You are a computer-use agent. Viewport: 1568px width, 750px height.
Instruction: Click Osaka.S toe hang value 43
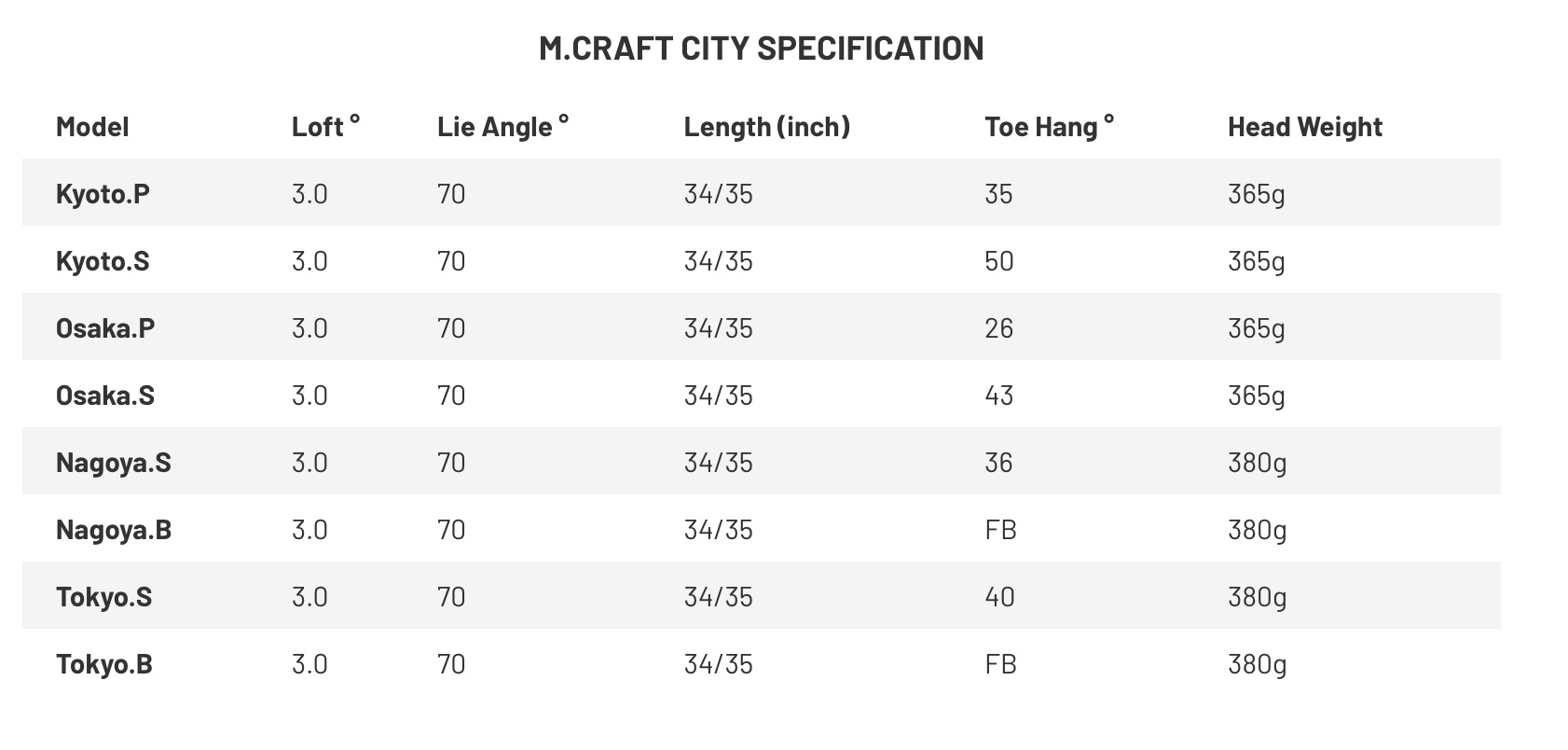point(998,396)
